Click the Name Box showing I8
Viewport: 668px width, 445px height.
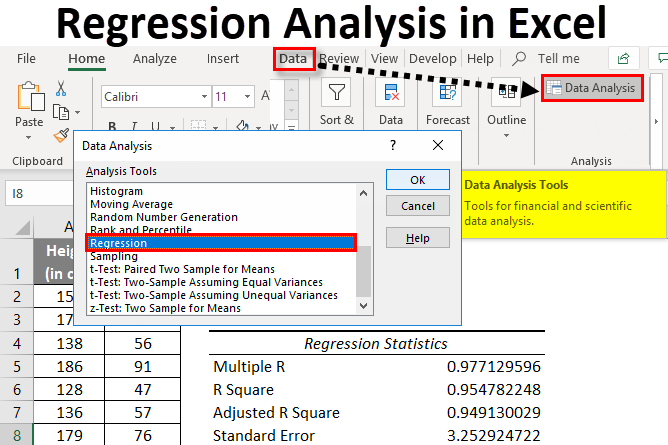tap(40, 192)
